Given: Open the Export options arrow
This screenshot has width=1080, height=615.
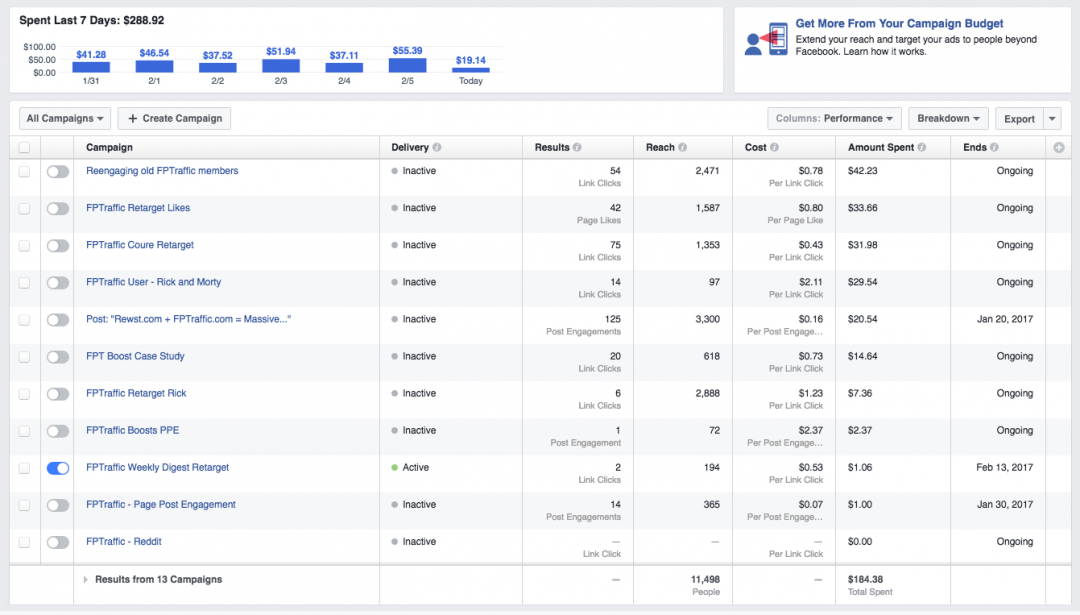Looking at the screenshot, I should 1052,119.
